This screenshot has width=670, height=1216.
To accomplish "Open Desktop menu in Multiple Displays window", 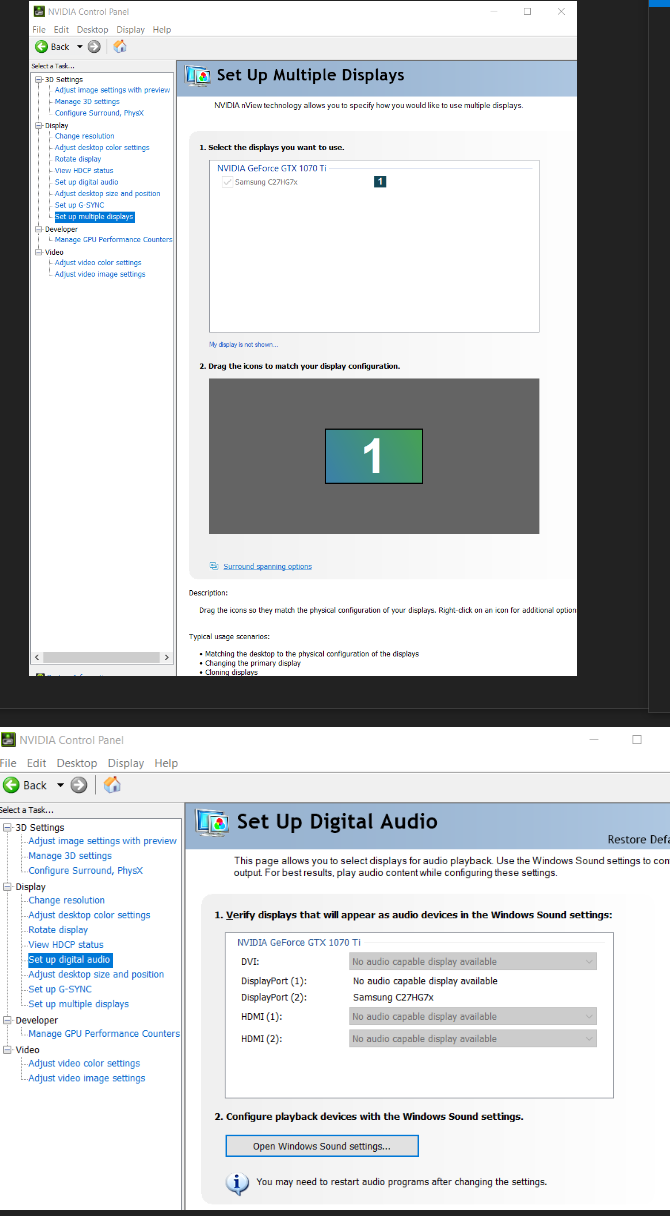I will [x=93, y=30].
